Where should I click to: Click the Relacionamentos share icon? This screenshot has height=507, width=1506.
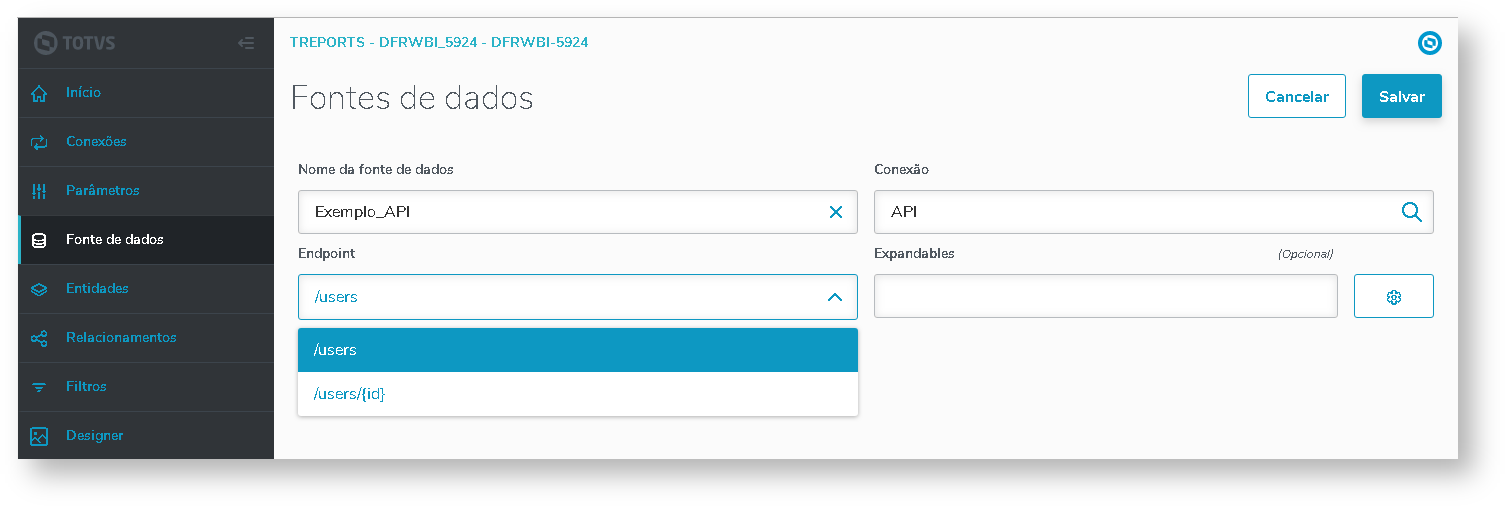click(39, 338)
